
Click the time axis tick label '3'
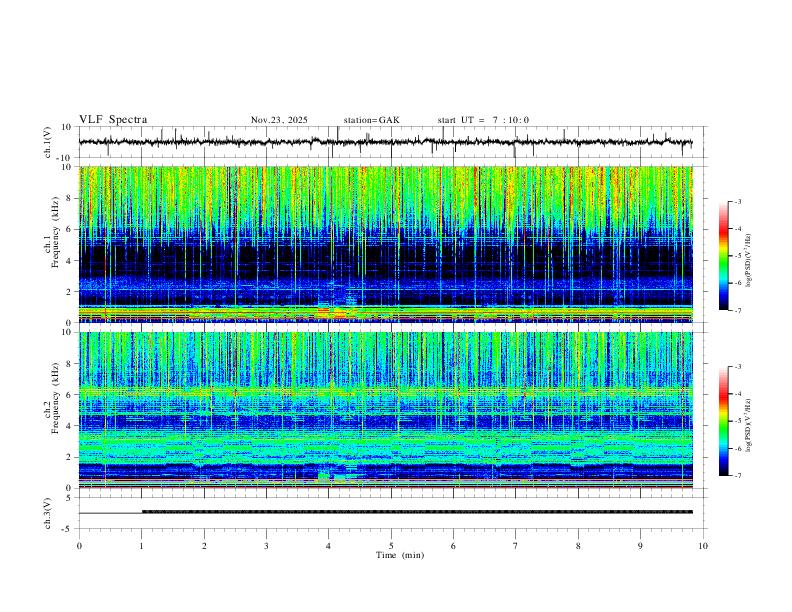[x=266, y=546]
